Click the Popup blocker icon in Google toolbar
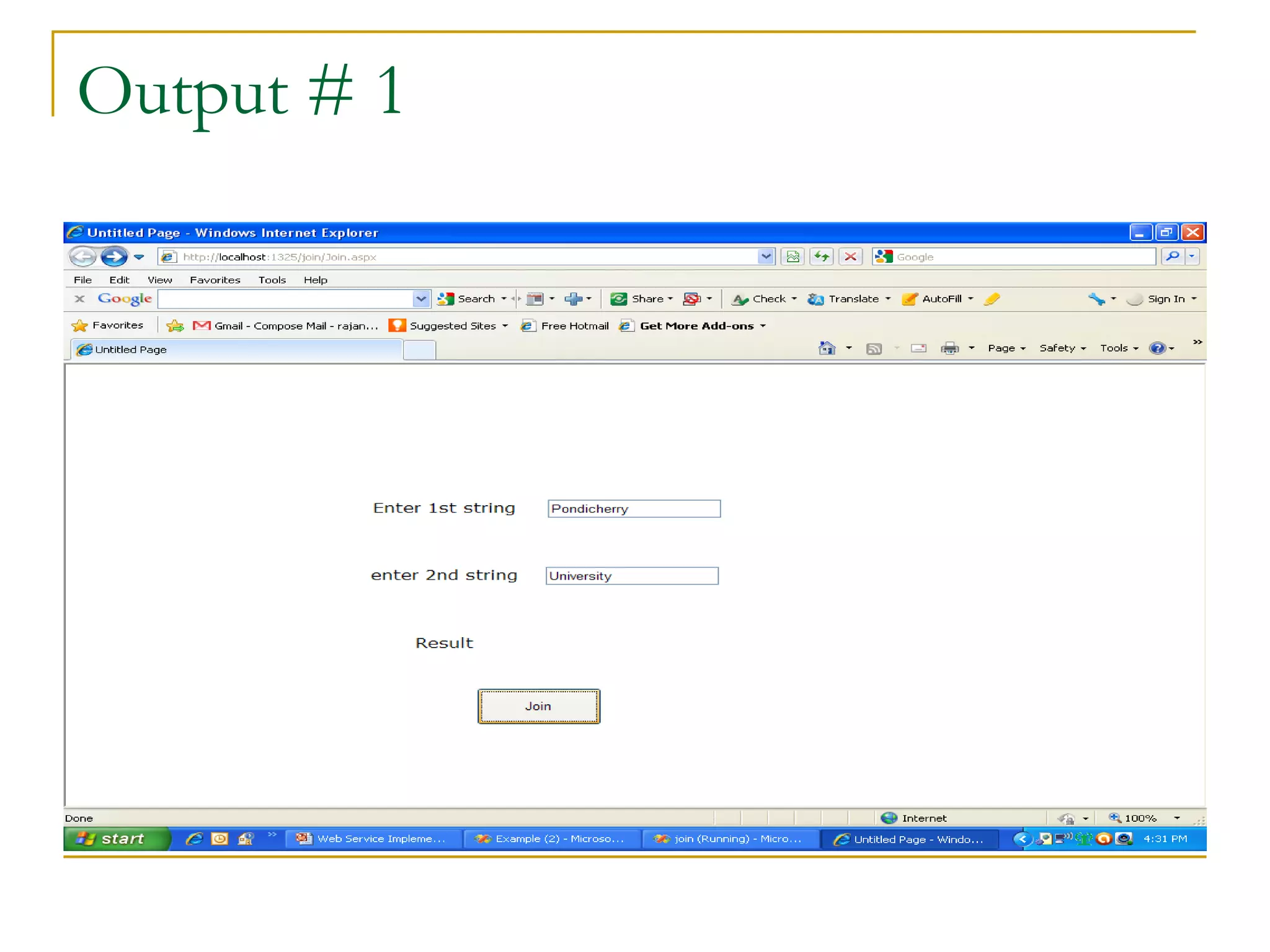 (x=692, y=299)
